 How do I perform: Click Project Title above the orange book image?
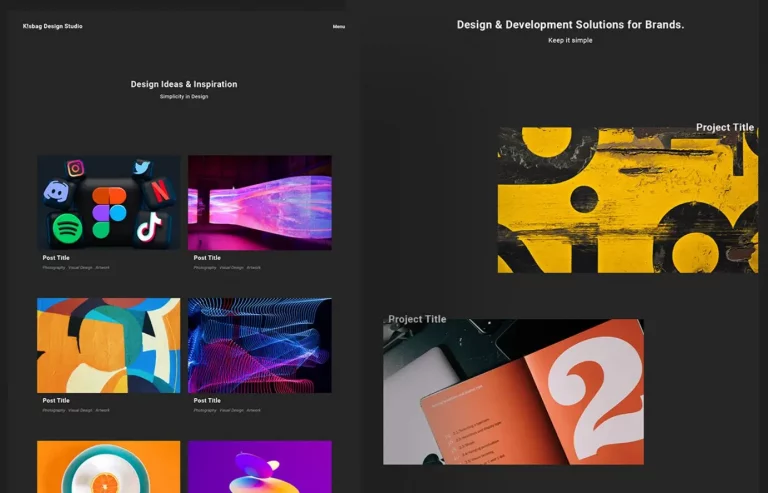(x=417, y=319)
